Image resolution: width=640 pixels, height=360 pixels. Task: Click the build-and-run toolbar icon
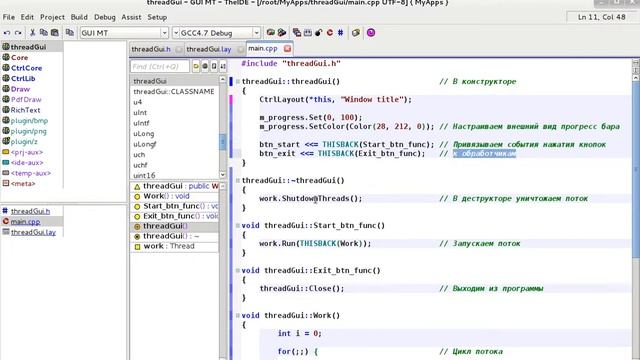282,33
